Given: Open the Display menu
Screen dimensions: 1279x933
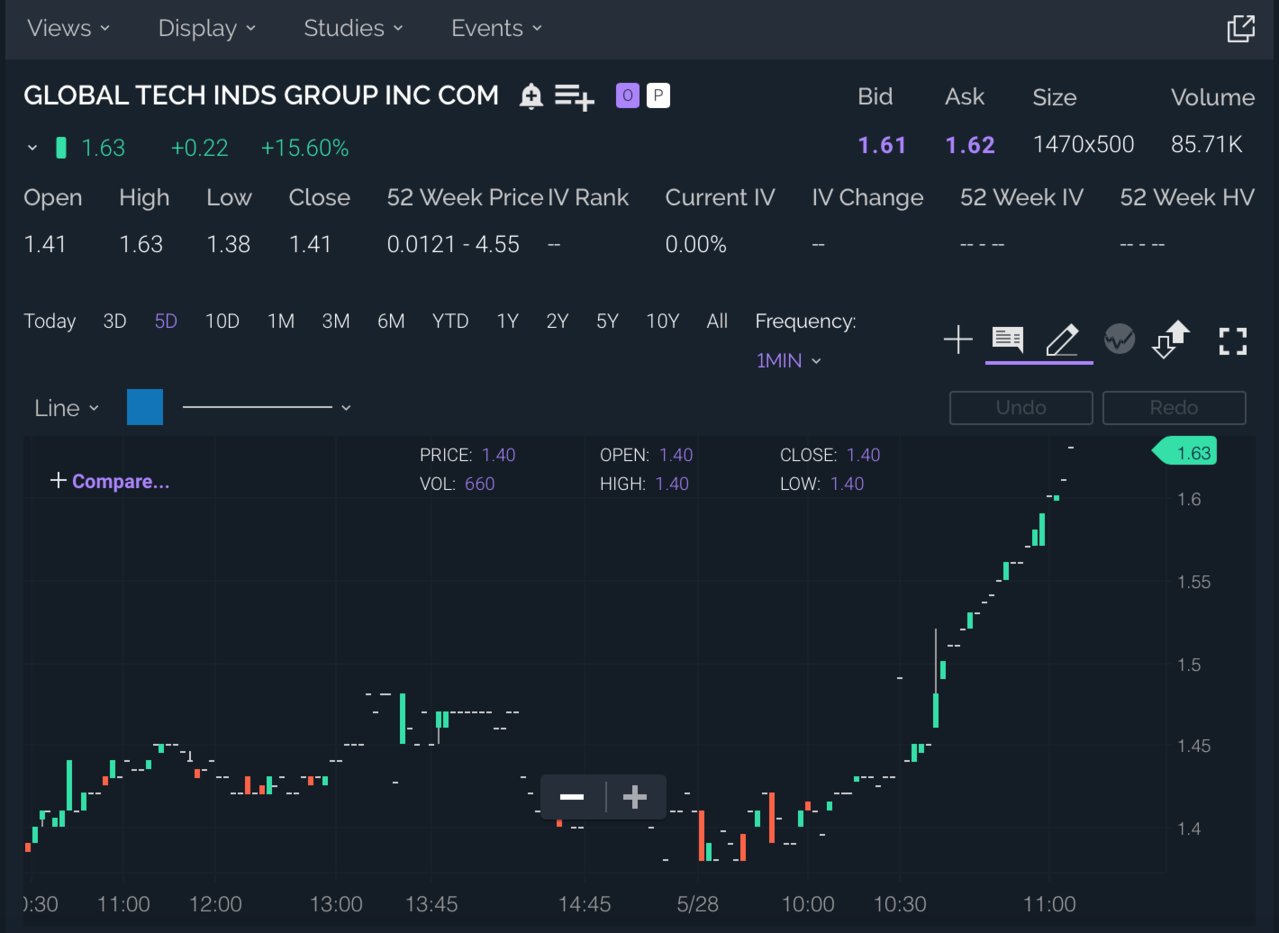Looking at the screenshot, I should 207,28.
